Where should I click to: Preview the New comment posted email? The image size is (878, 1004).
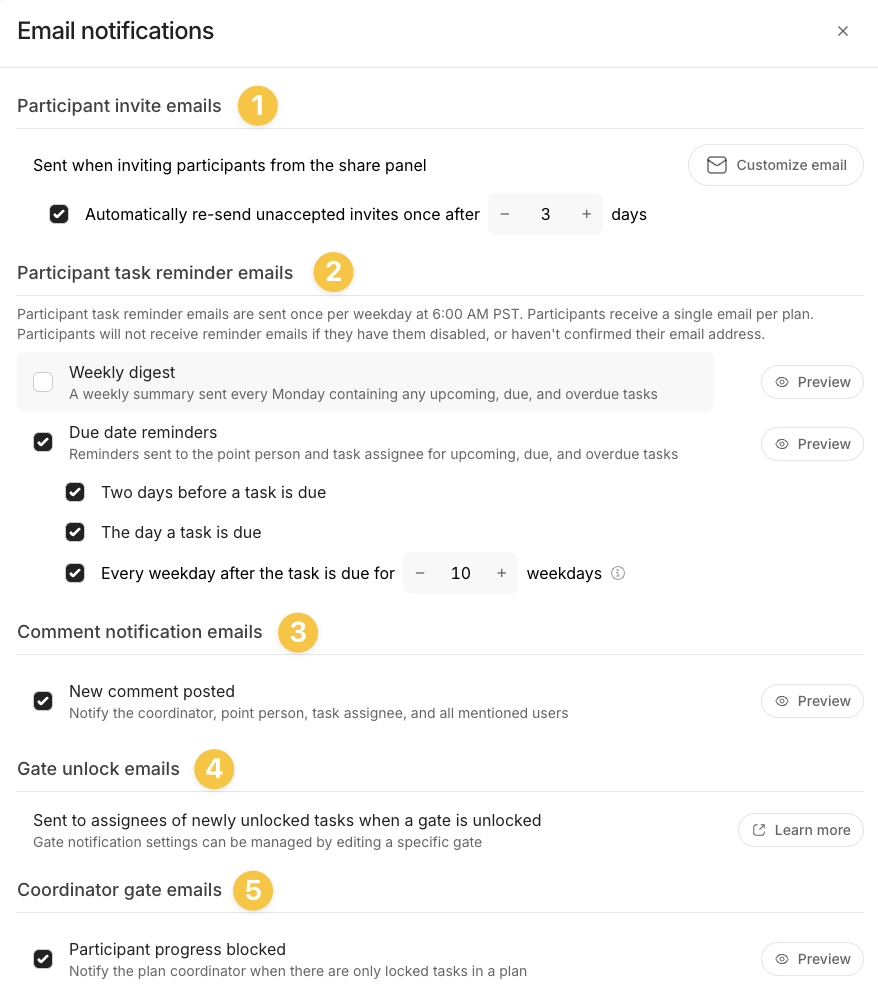pyautogui.click(x=812, y=701)
